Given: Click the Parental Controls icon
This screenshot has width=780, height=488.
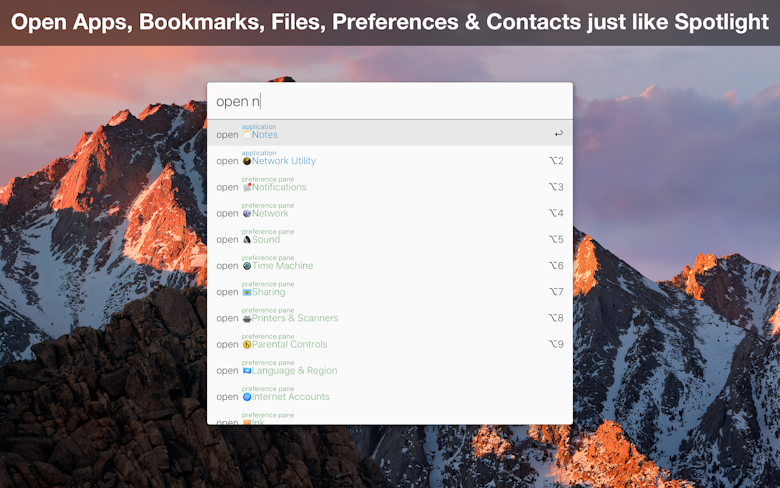Looking at the screenshot, I should (247, 344).
